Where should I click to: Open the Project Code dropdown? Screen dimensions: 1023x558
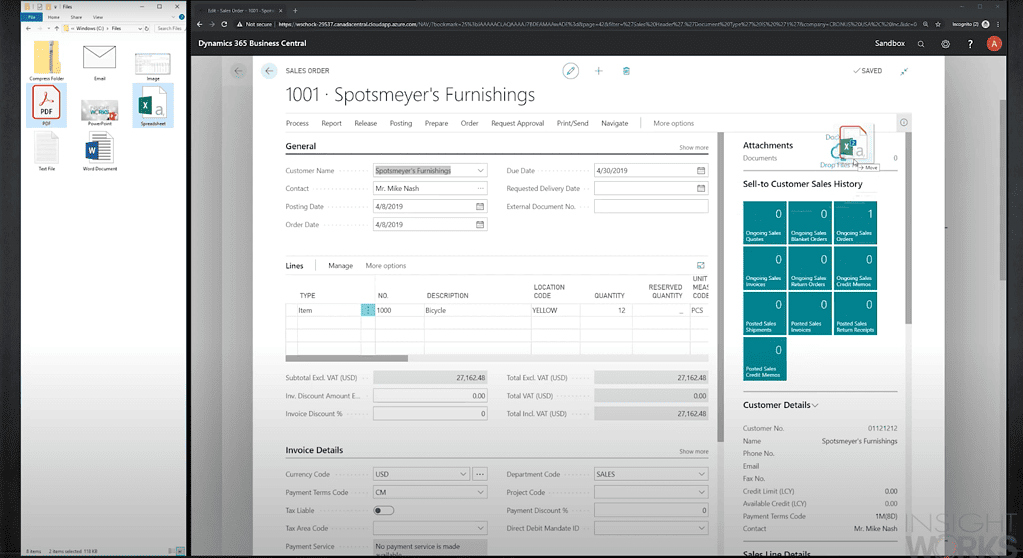pos(701,493)
